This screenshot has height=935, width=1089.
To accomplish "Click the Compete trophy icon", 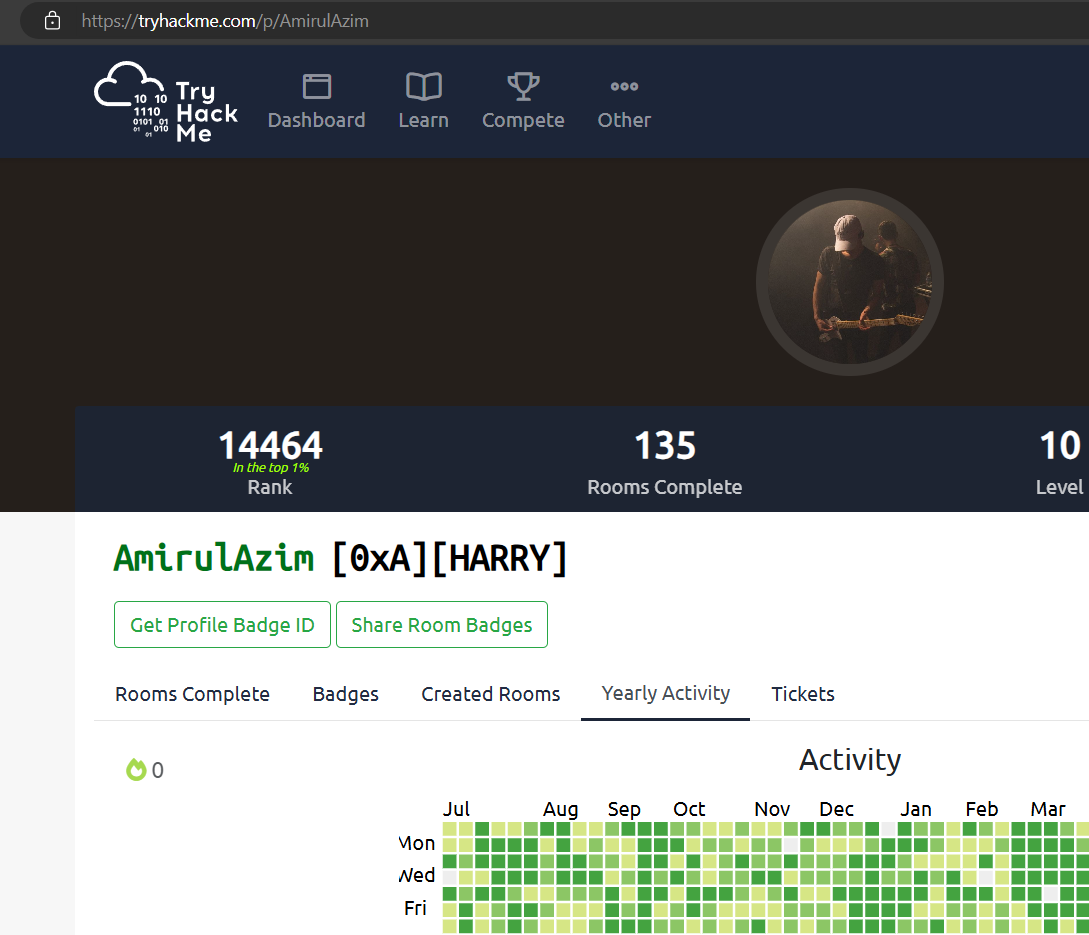I will pos(523,86).
